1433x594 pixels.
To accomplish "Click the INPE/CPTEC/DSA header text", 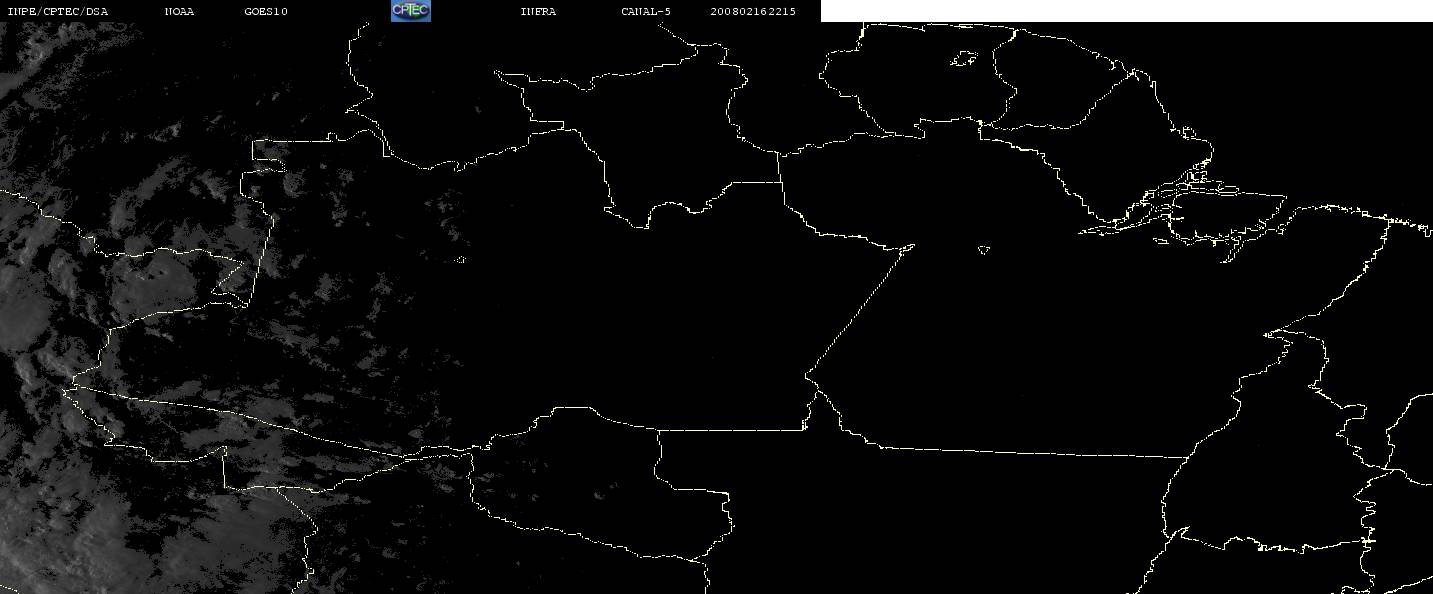I will pyautogui.click(x=57, y=12).
